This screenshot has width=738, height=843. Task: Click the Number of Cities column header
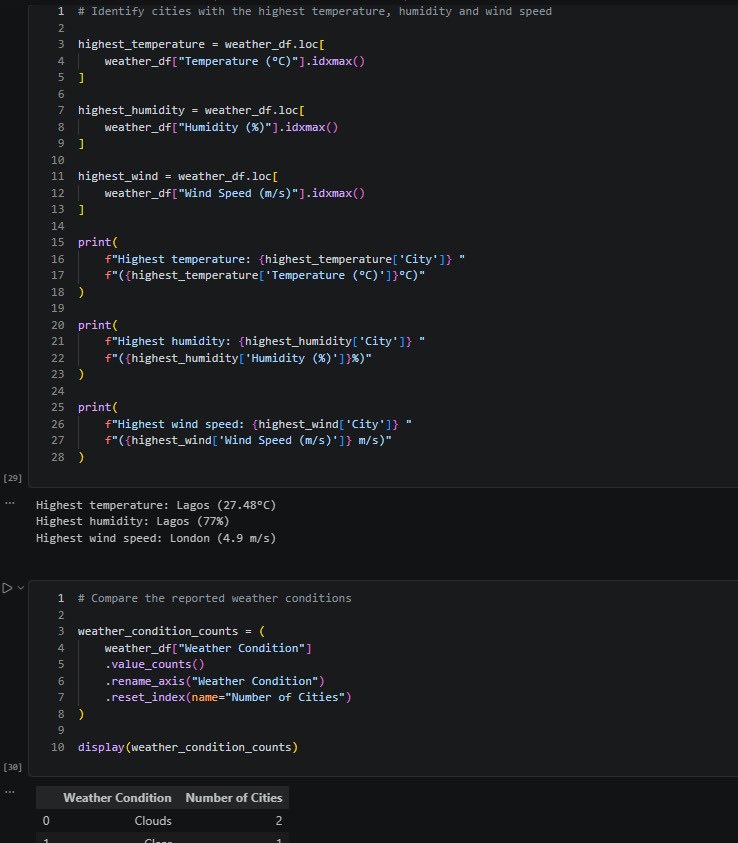[x=234, y=798]
